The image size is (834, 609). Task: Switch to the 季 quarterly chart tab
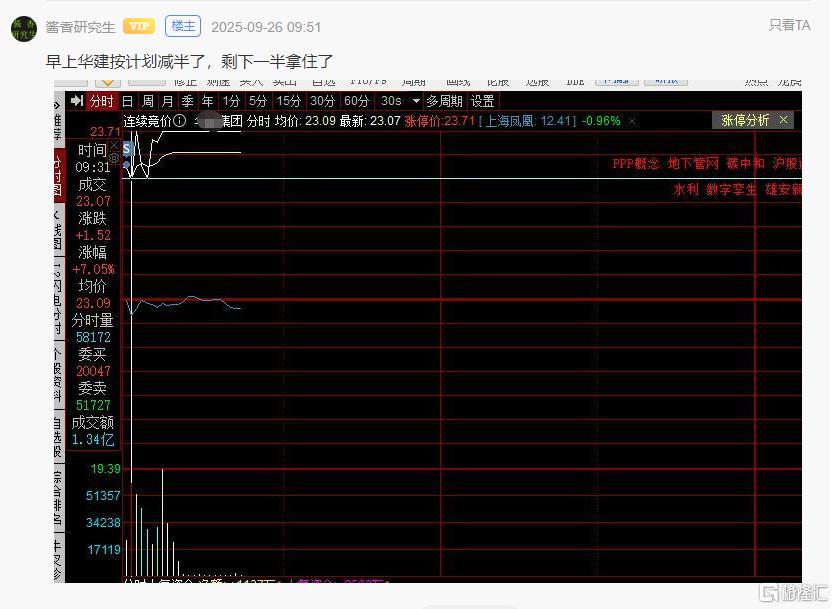[187, 101]
